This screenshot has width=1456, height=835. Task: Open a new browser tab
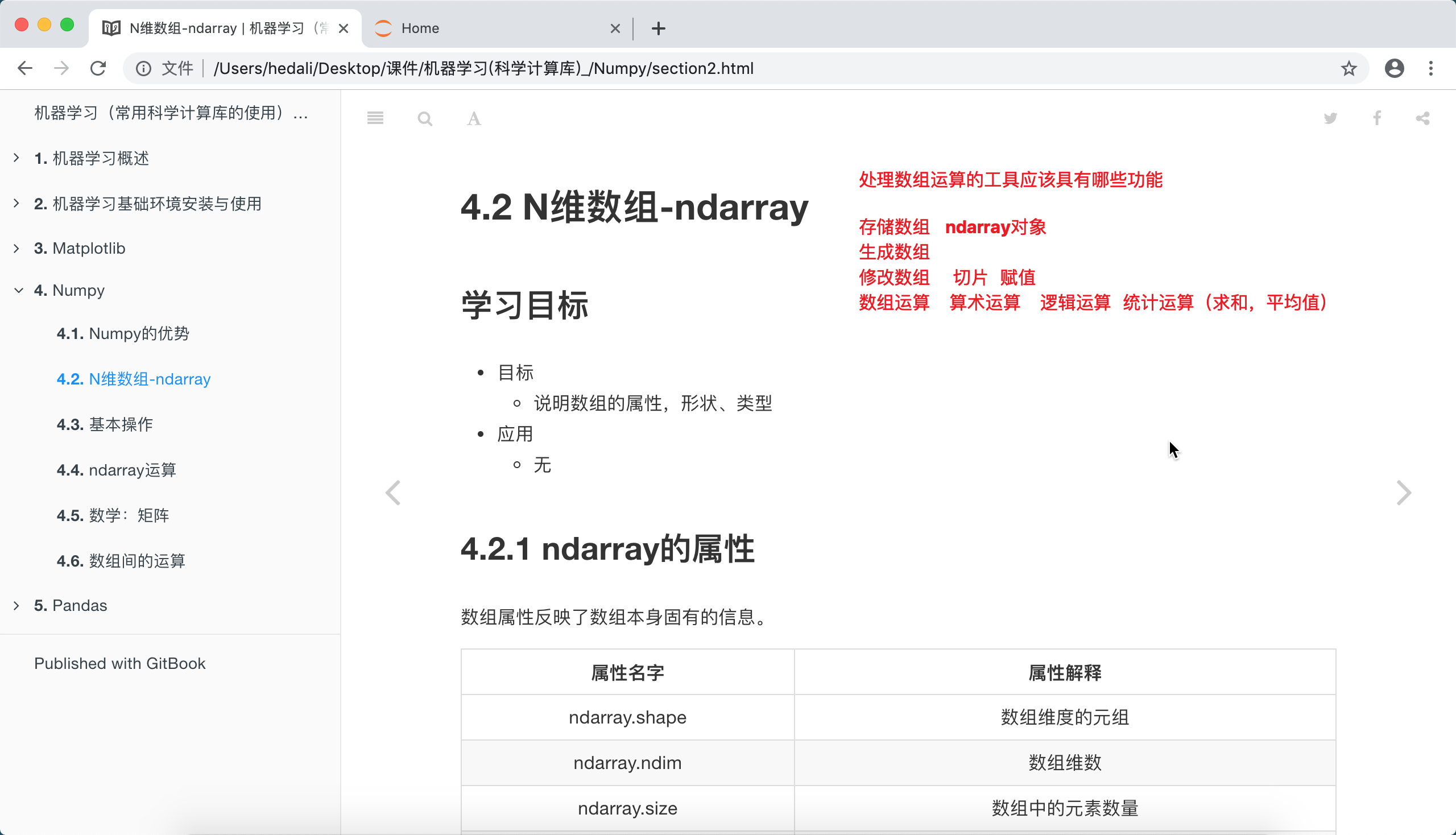[x=658, y=28]
